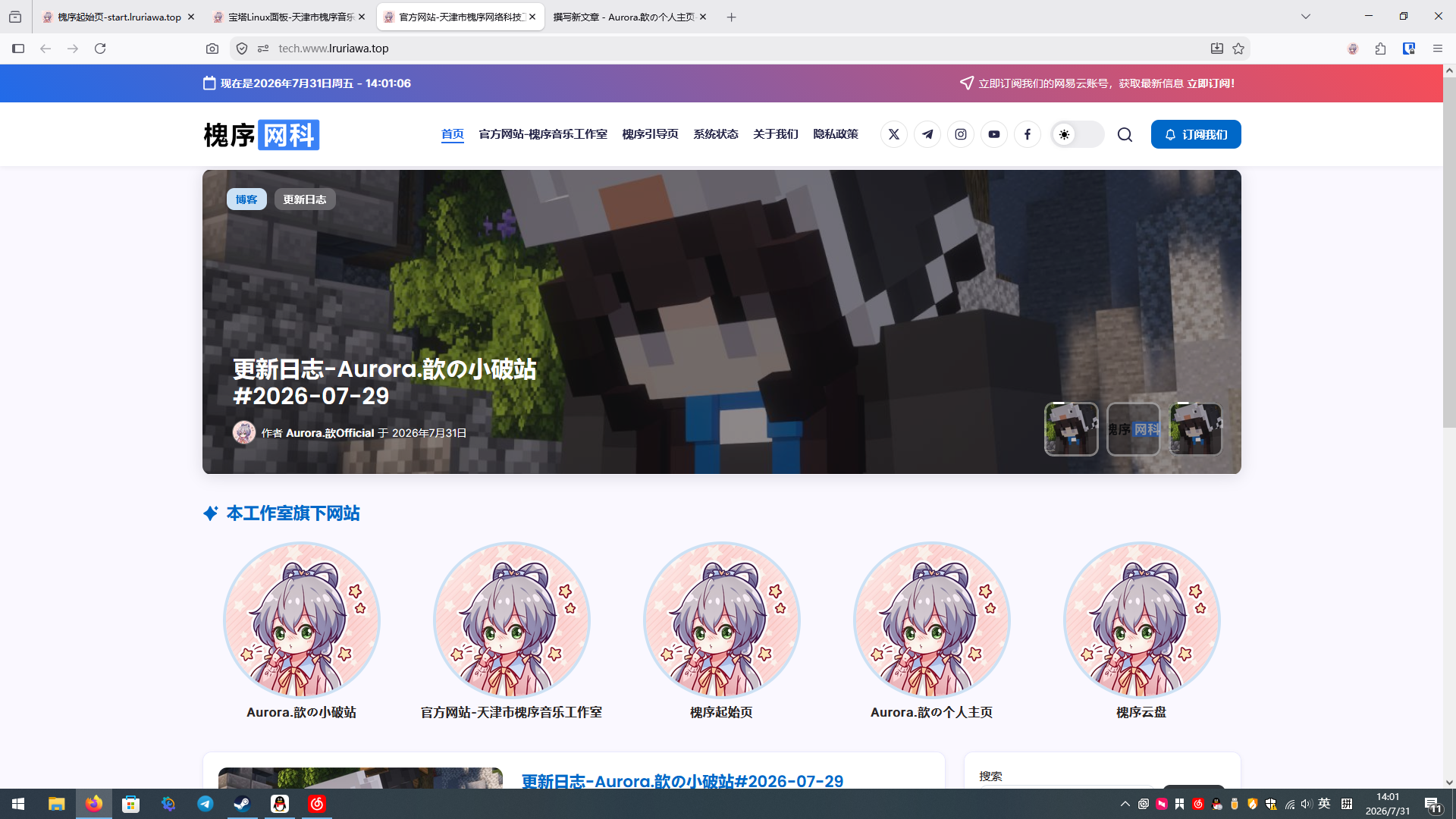Open the recent browsing tab-history button
Screen dimensions: 1456x819
click(15, 17)
